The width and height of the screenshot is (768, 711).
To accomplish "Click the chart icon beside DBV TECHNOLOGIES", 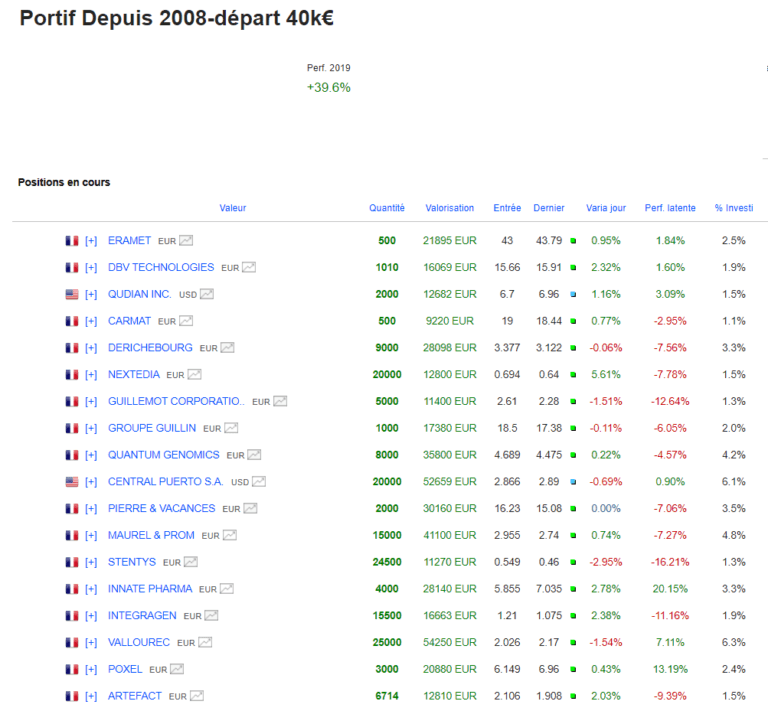I will tap(249, 268).
